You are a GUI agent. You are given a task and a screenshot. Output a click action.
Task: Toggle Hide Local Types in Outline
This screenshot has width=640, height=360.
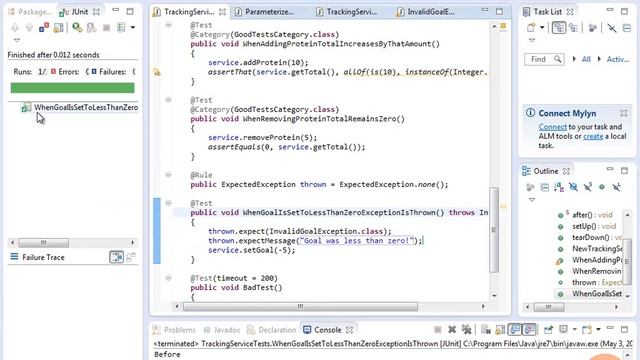[616, 187]
